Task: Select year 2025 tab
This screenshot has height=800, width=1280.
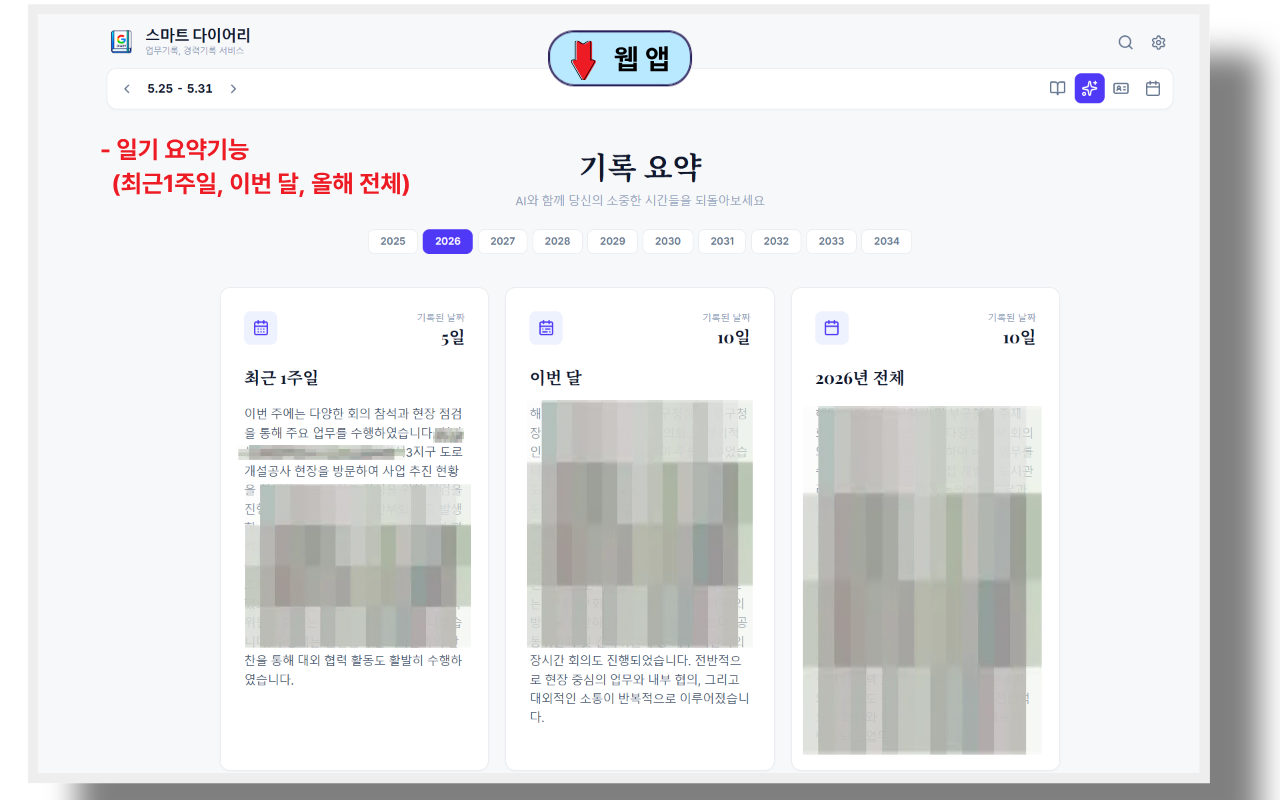Action: pyautogui.click(x=393, y=241)
